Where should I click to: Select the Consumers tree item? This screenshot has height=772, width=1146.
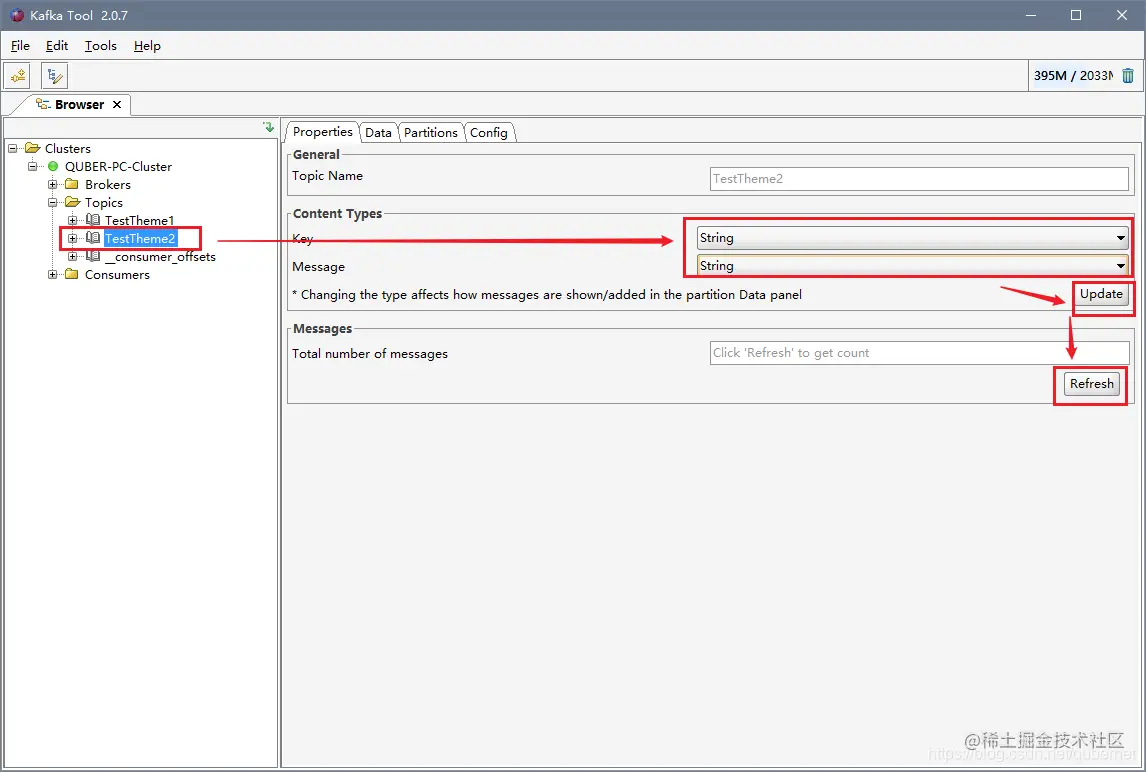(x=117, y=274)
